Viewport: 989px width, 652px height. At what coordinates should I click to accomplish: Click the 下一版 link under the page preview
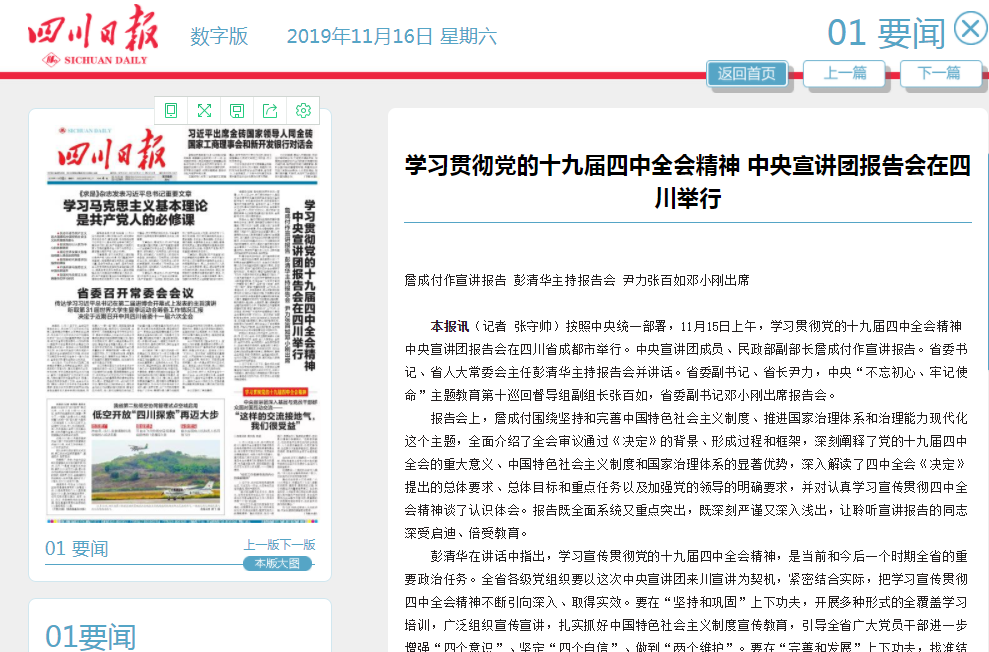coord(298,545)
